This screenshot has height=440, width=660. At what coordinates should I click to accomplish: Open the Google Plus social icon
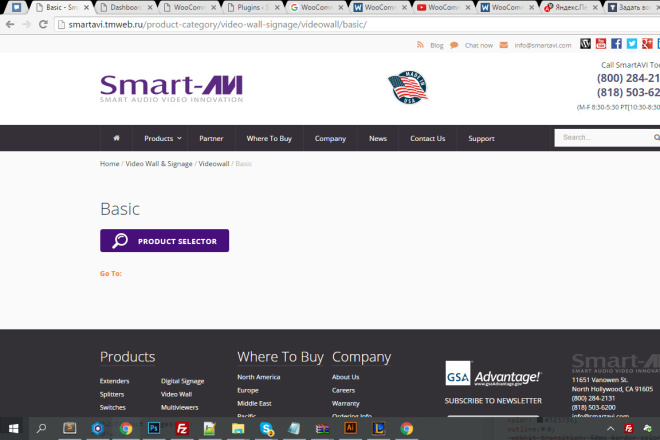click(x=647, y=43)
